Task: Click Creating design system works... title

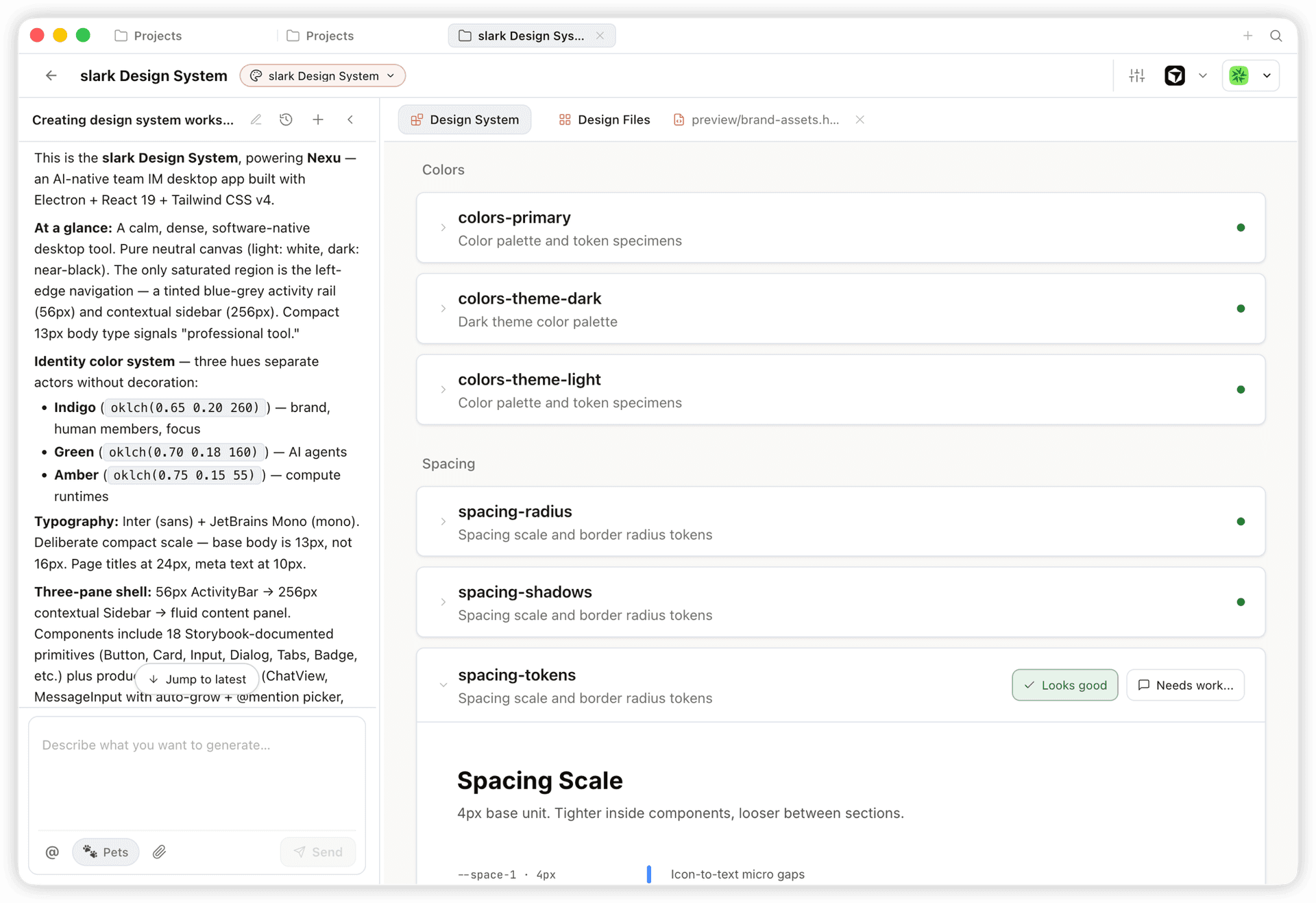Action: [x=133, y=119]
